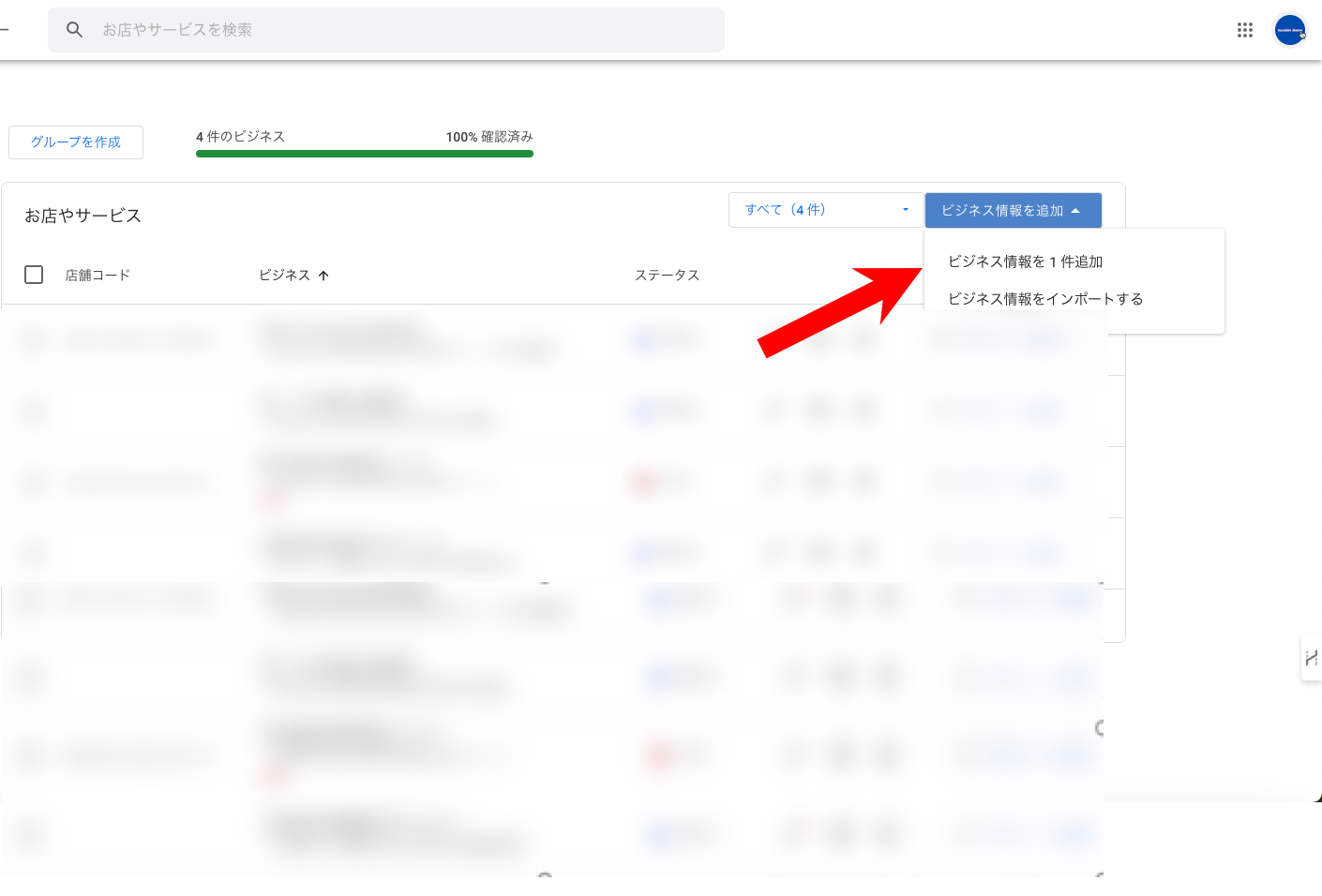Click the side panel tab at right edge
Image resolution: width=1322 pixels, height=896 pixels.
pyautogui.click(x=1312, y=658)
